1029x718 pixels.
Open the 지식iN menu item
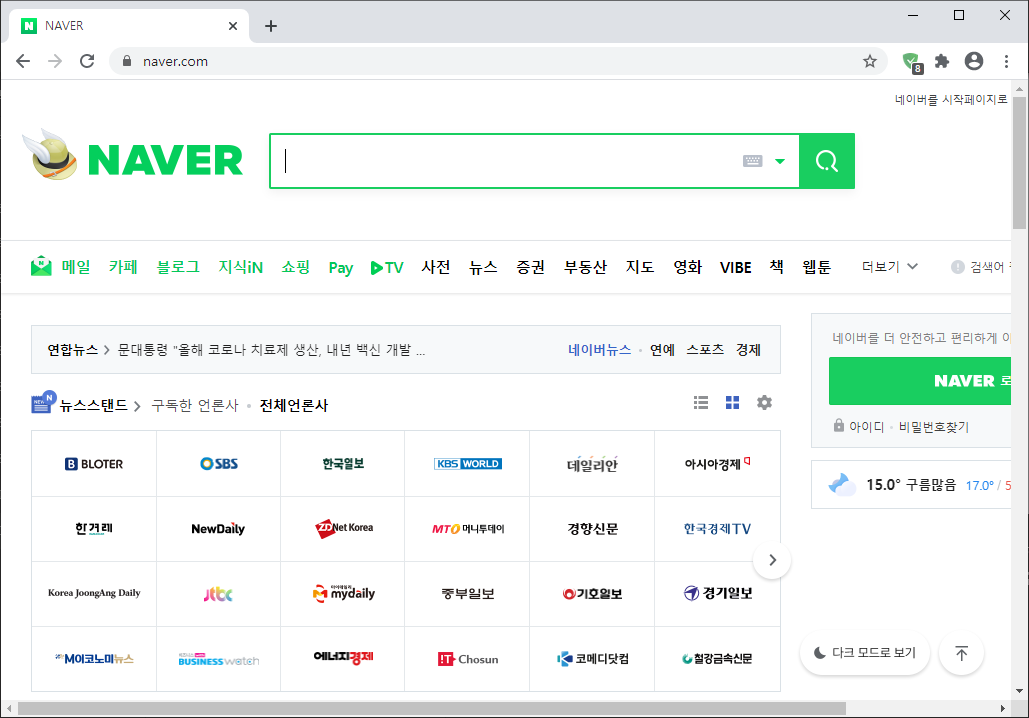(x=240, y=266)
